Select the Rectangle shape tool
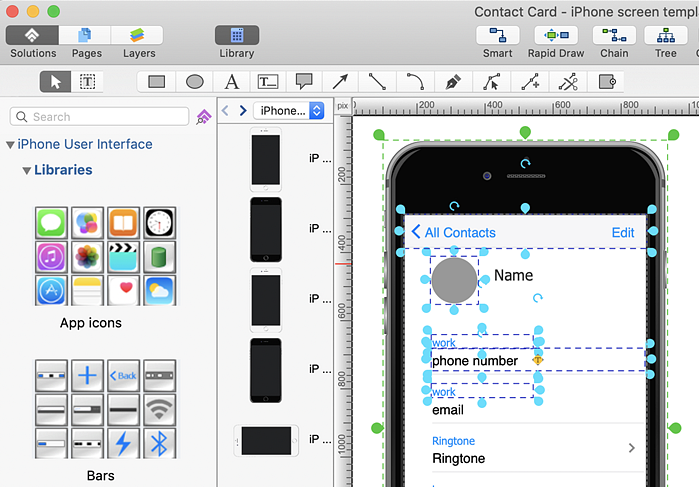The height and width of the screenshot is (487, 700). tap(157, 82)
